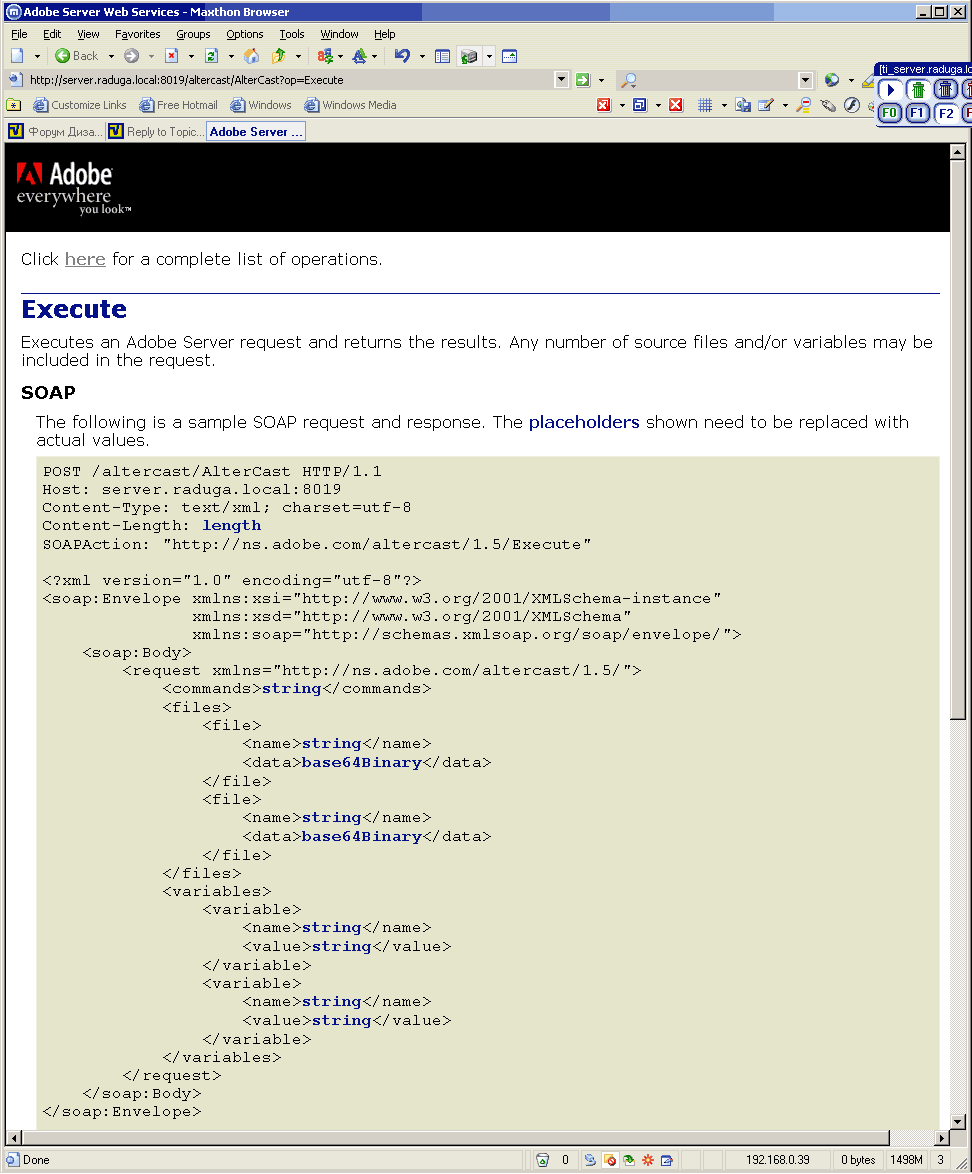The height and width of the screenshot is (1174, 972).
Task: Click the Refresh page icon
Action: tap(212, 56)
